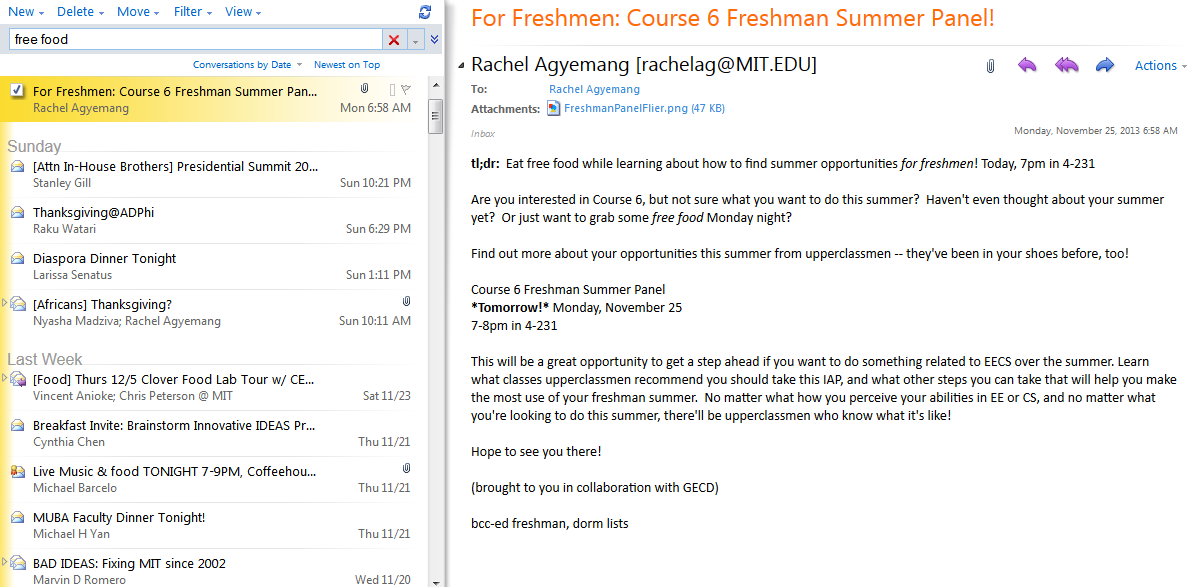
Task: Click envelope icon of Diaspora Dinner Tonight
Action: [x=17, y=259]
